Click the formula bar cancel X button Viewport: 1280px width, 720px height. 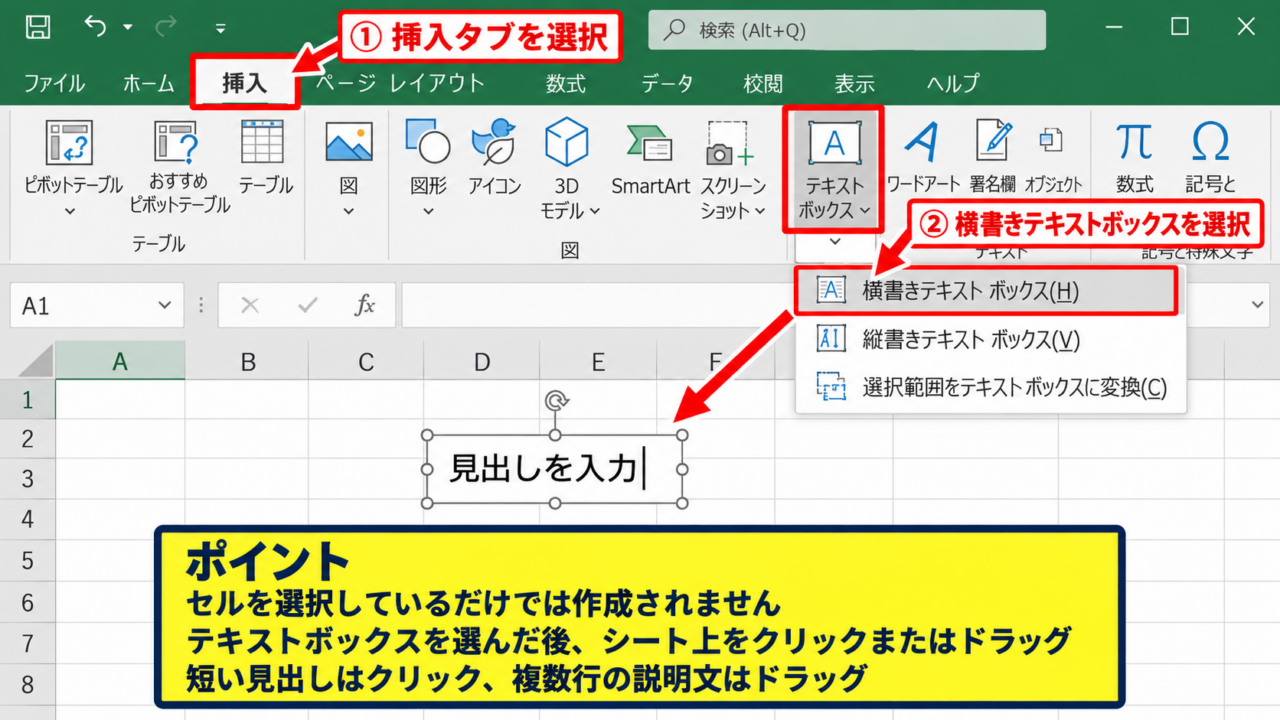coord(250,306)
